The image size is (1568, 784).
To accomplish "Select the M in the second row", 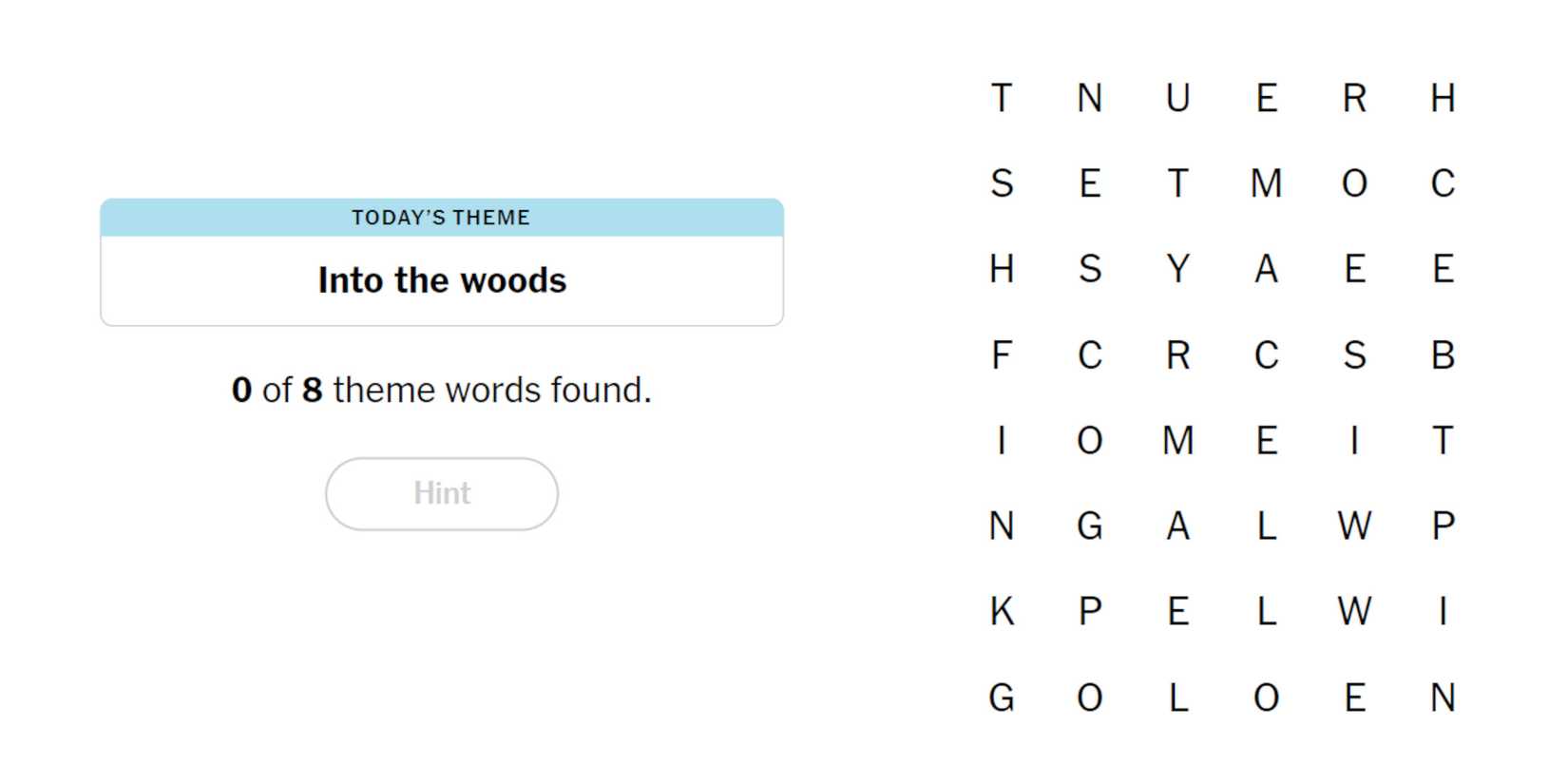I will tap(1266, 183).
